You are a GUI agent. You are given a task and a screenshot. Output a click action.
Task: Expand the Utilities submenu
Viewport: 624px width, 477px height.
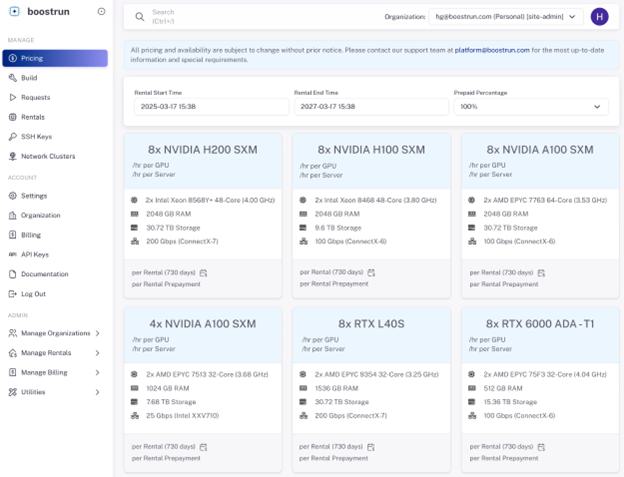pyautogui.click(x=97, y=392)
